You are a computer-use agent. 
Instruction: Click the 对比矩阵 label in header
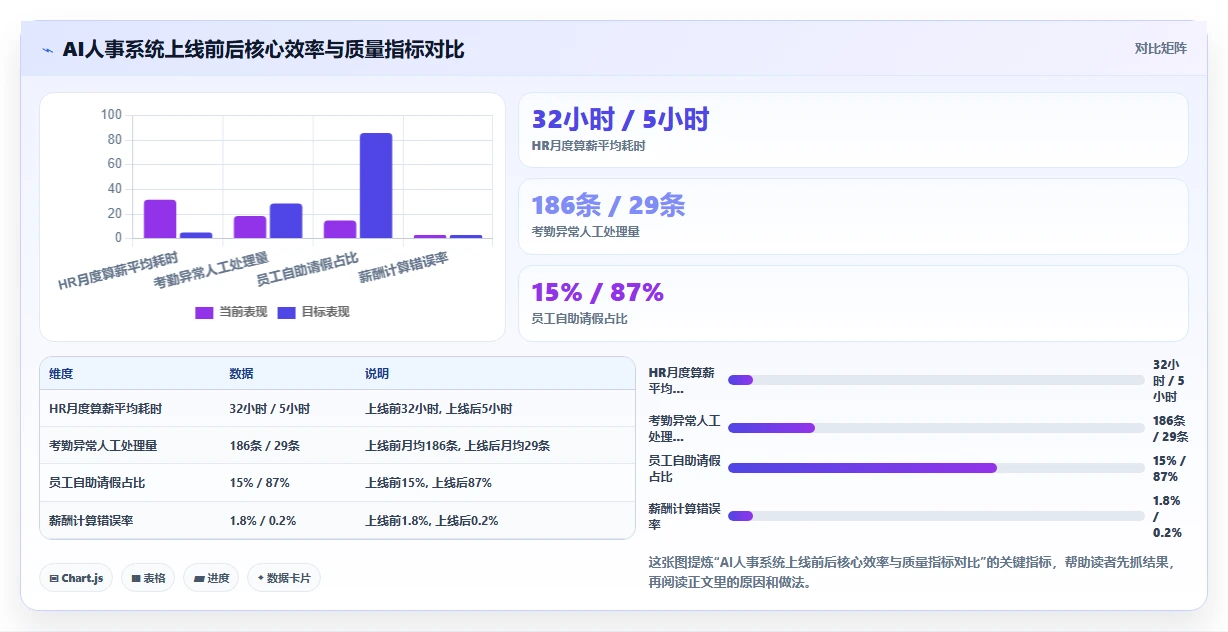pyautogui.click(x=1160, y=48)
